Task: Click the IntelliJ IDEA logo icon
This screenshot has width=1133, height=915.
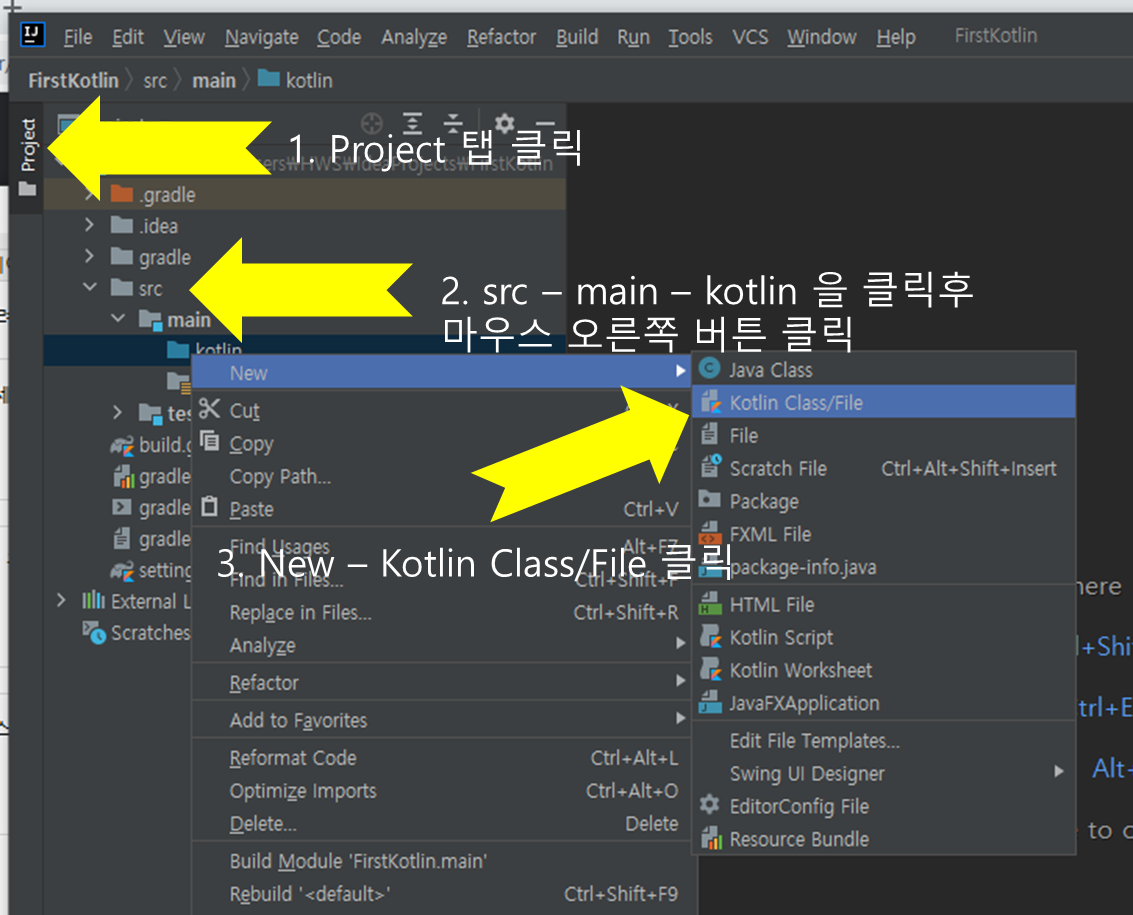Action: point(33,34)
